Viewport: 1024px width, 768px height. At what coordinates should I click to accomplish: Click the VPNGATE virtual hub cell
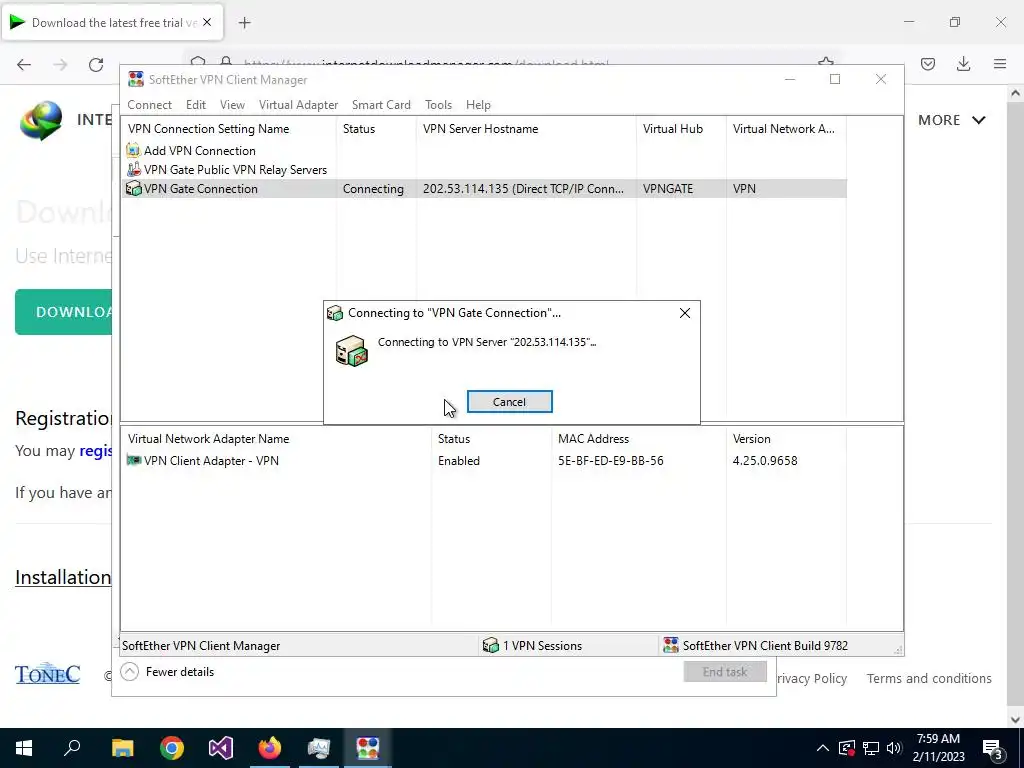click(667, 189)
